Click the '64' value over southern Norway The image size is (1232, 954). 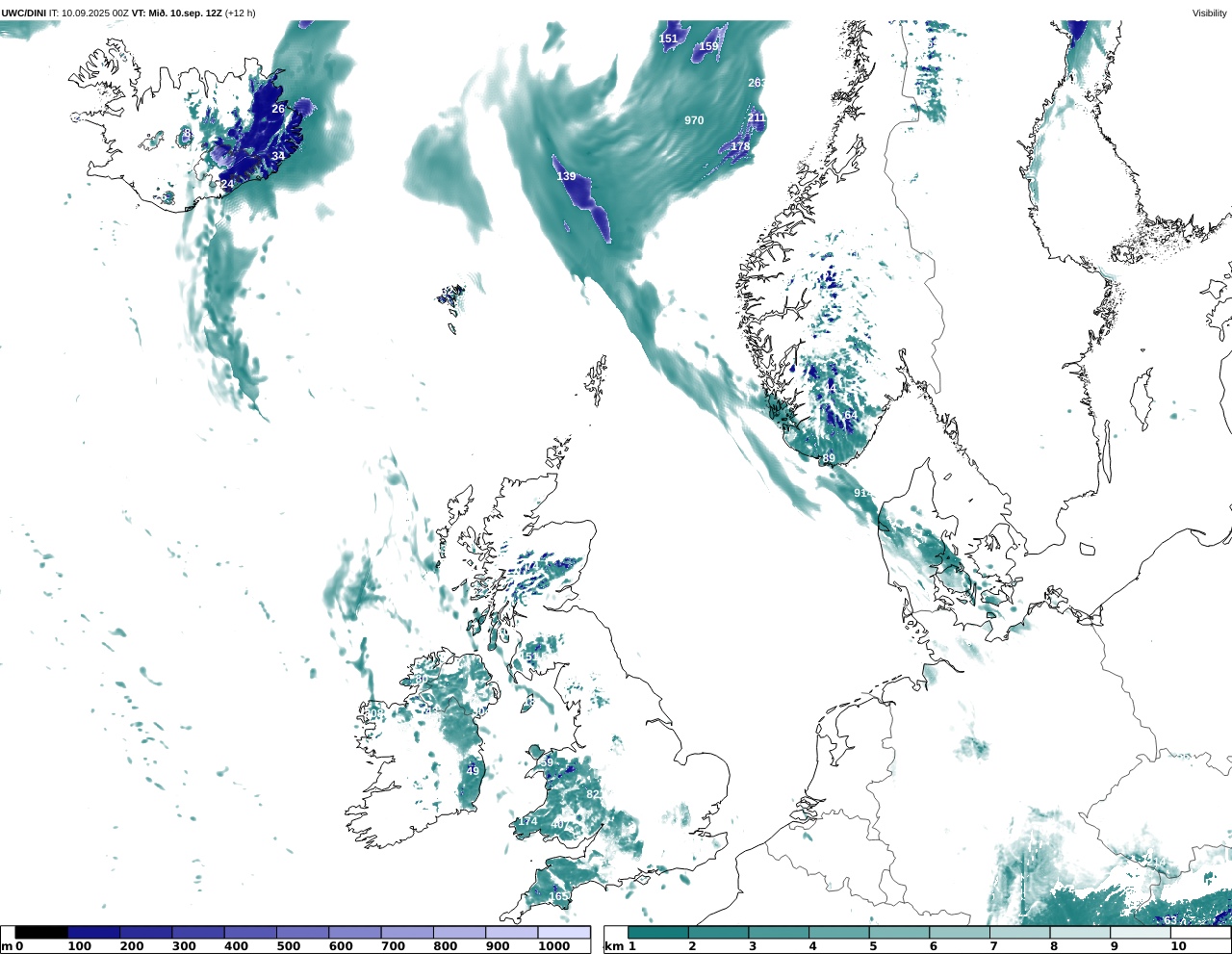851,416
